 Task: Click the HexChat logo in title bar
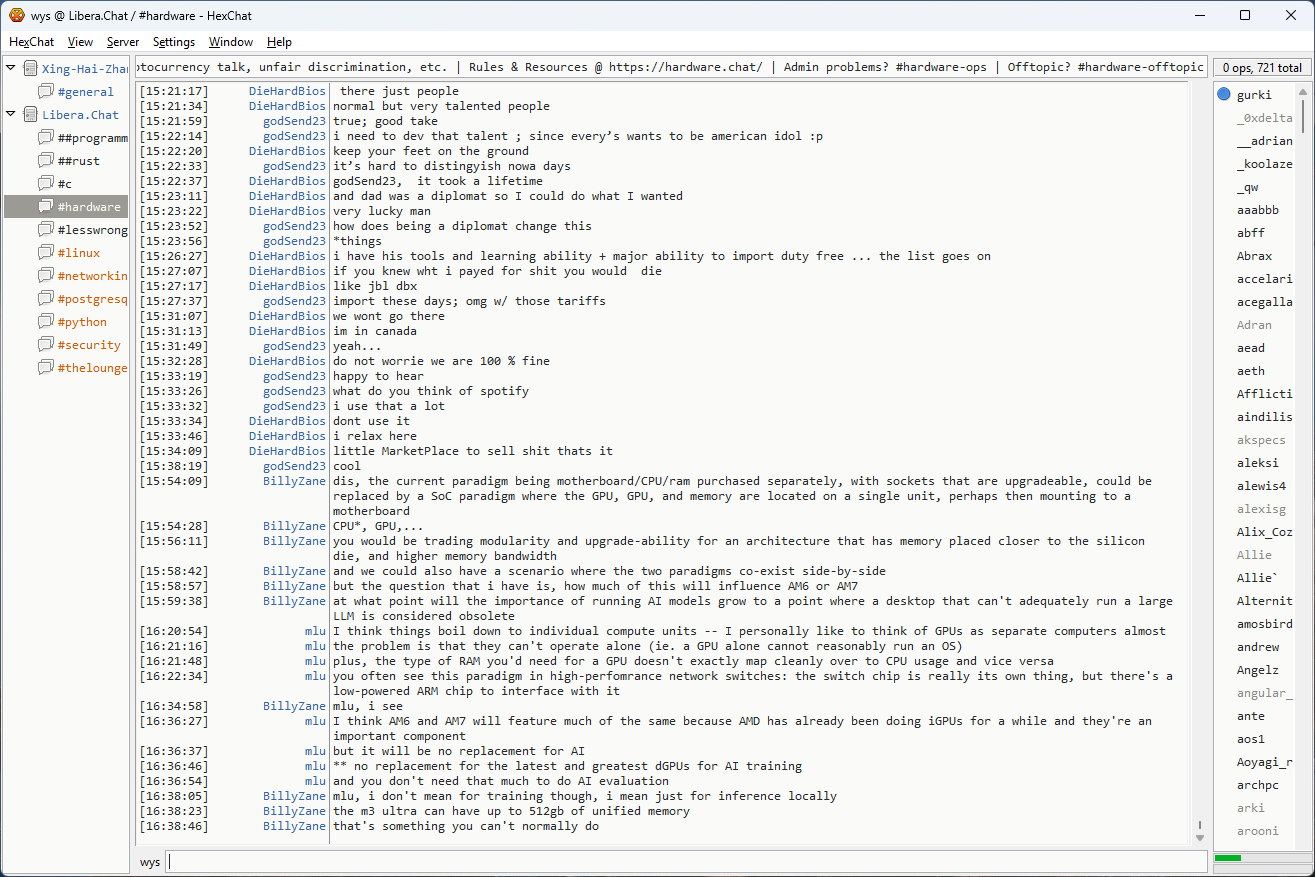click(17, 15)
